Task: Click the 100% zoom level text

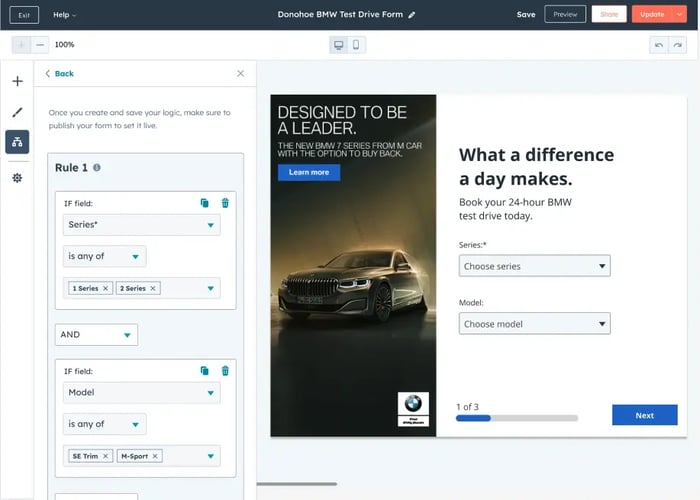Action: pyautogui.click(x=65, y=45)
